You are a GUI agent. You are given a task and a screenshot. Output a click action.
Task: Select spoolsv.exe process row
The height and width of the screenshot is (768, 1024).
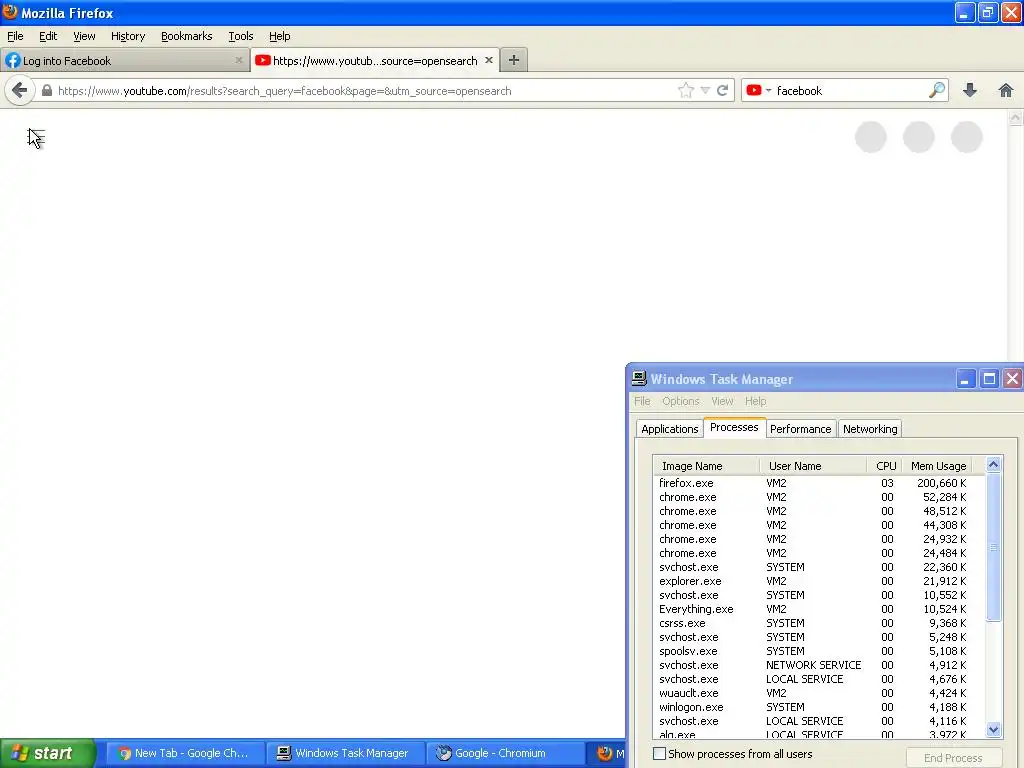click(x=820, y=651)
